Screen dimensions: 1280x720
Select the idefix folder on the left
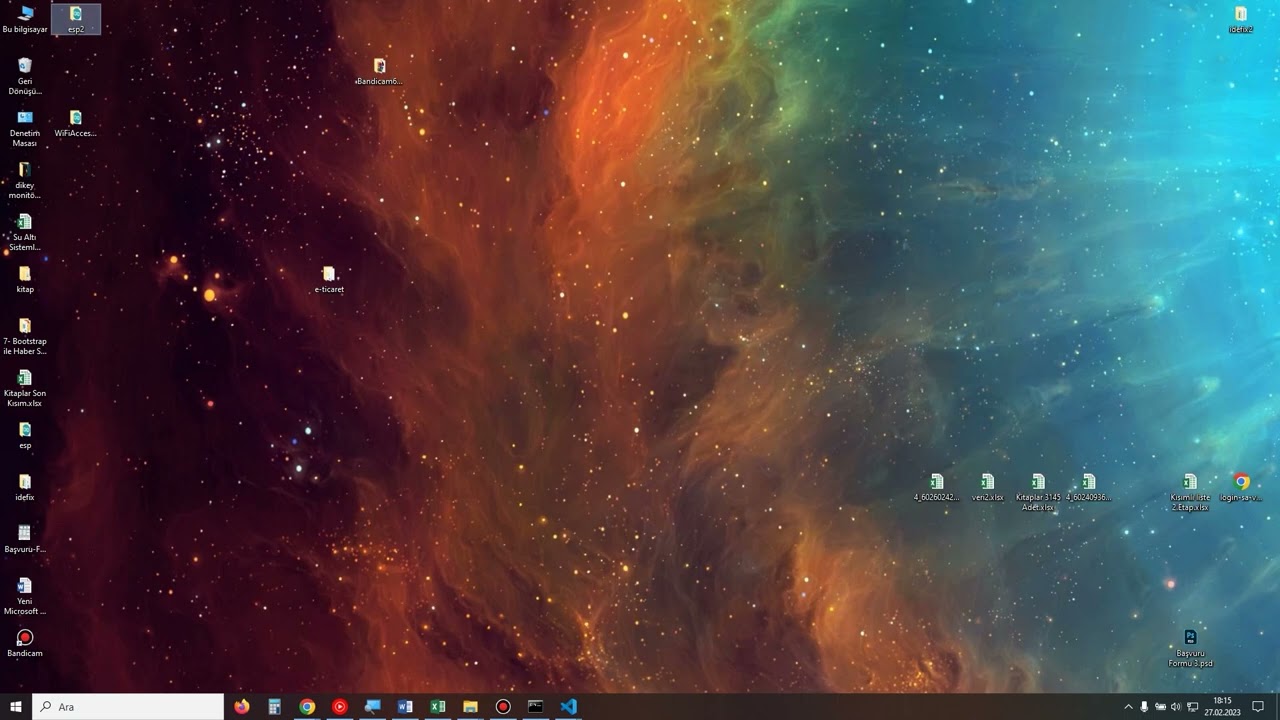(25, 487)
